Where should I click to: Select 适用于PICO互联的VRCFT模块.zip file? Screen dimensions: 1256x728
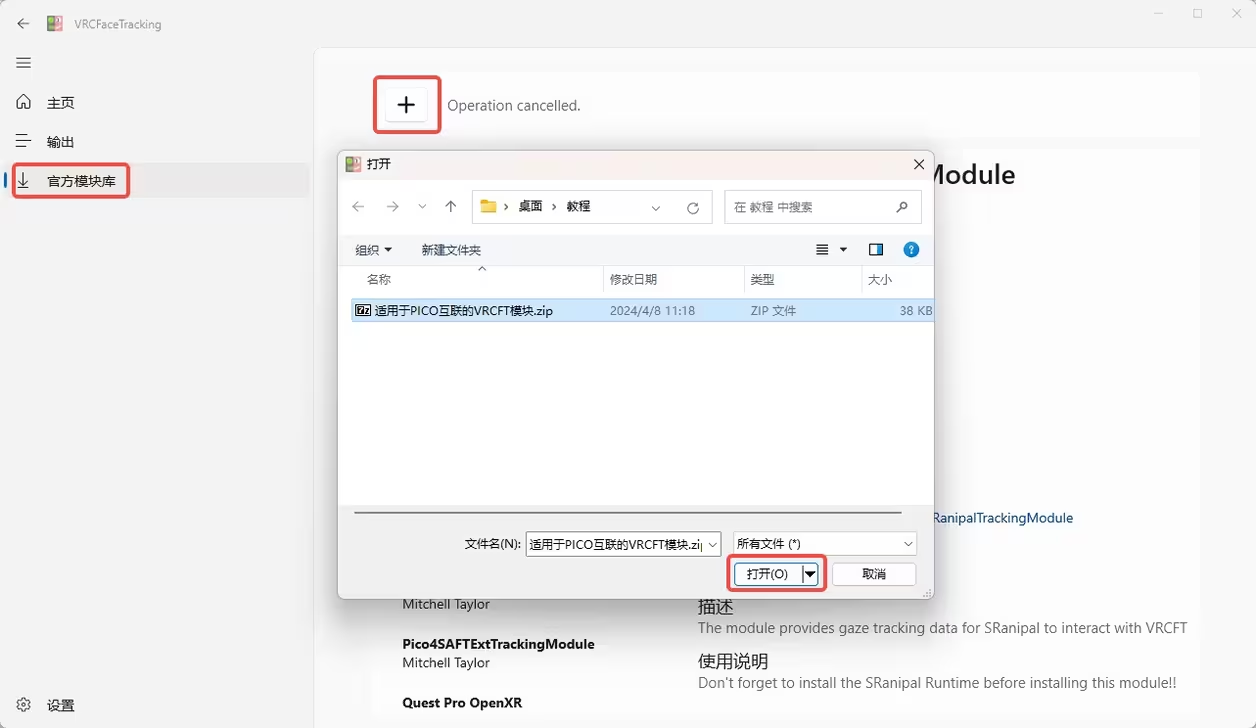click(643, 311)
